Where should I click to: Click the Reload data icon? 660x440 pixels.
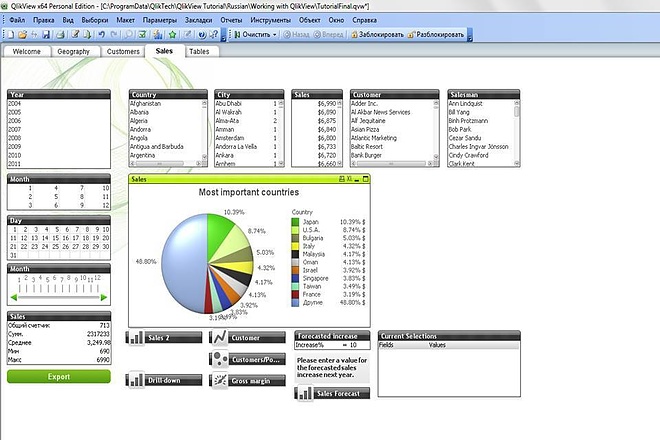87,35
